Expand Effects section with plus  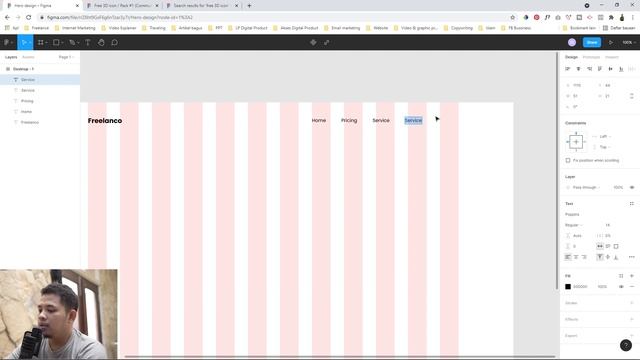pos(632,320)
